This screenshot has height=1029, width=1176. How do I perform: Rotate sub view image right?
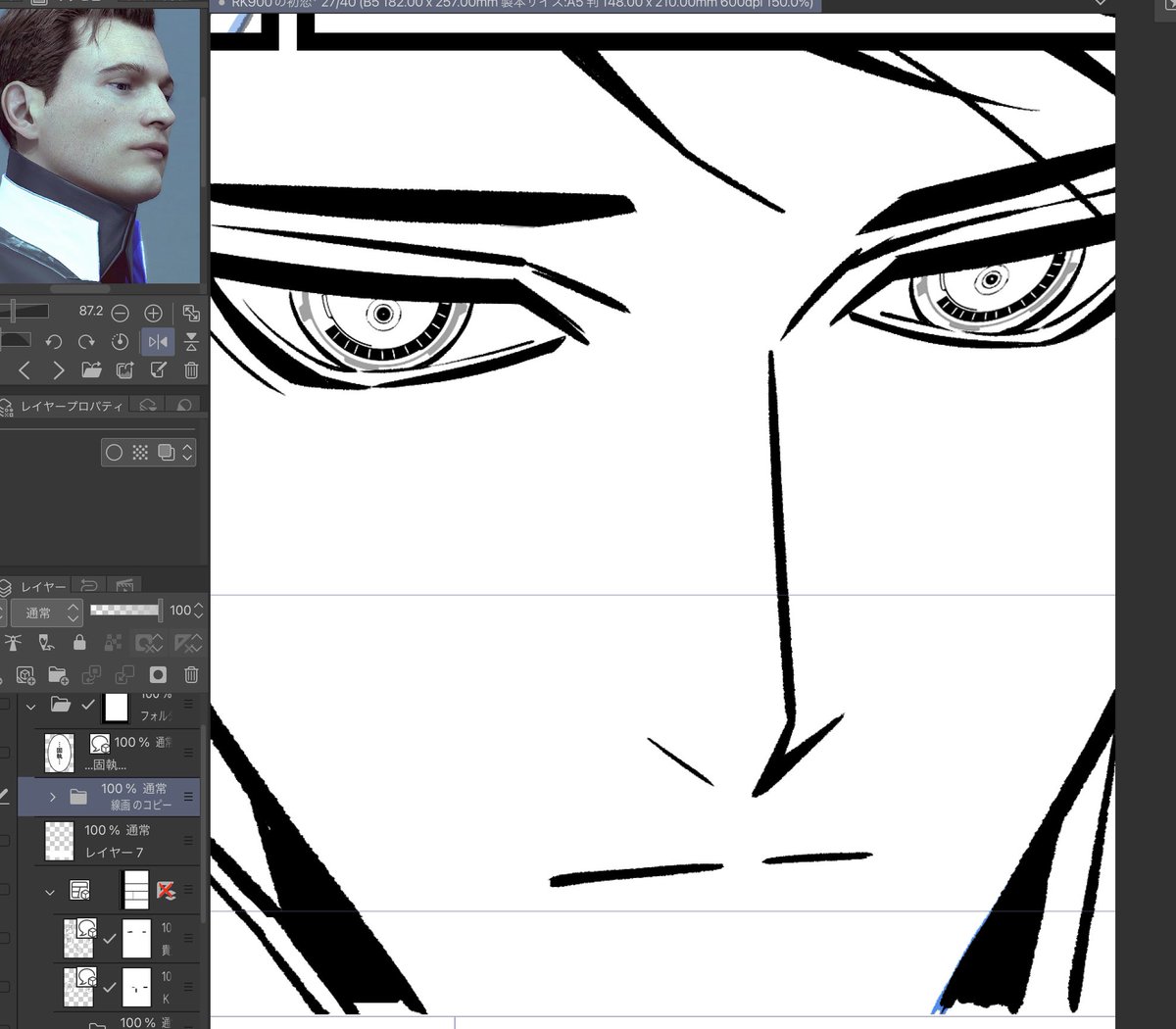pos(87,341)
